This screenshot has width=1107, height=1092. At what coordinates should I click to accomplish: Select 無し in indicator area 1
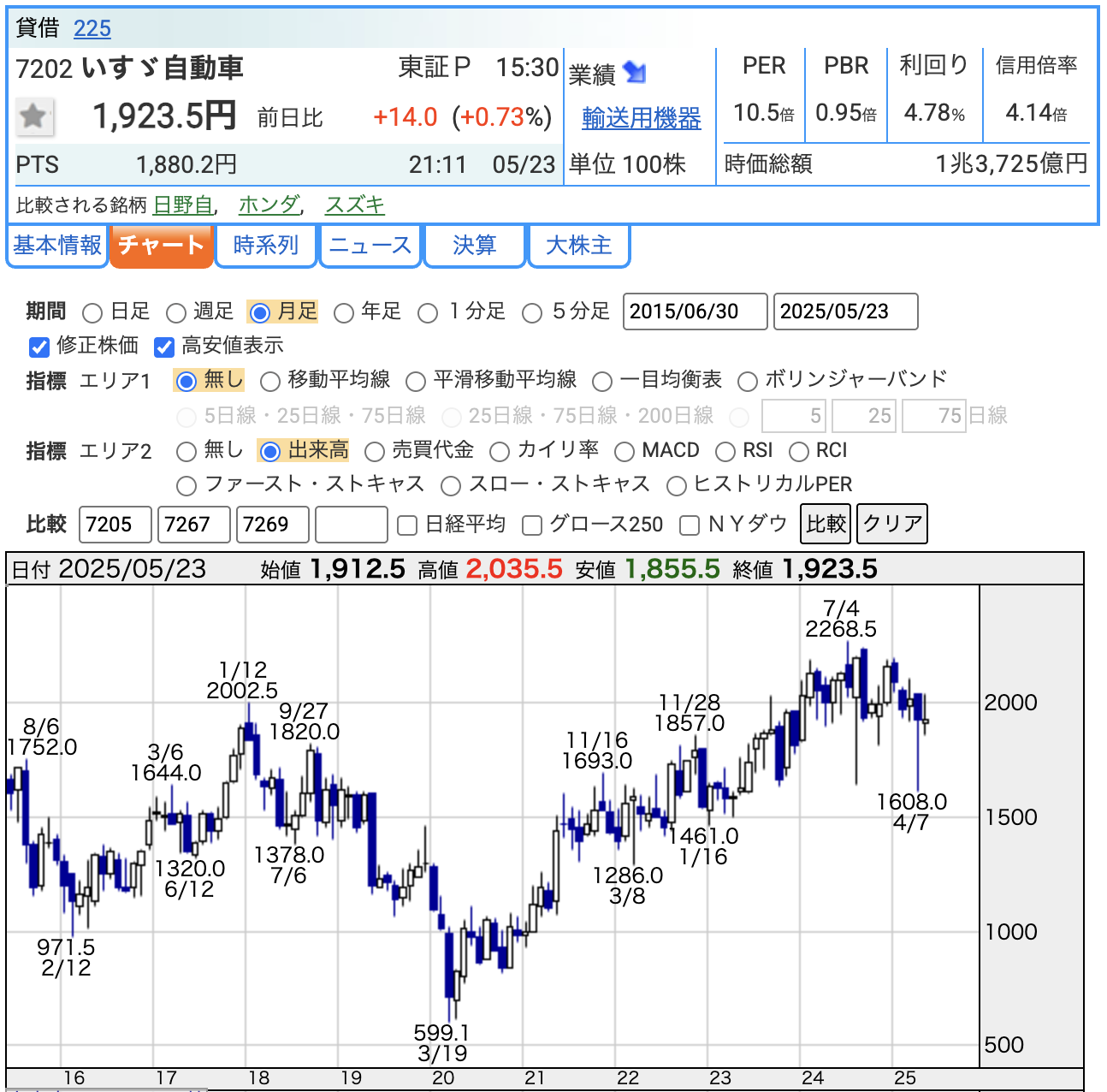(186, 381)
